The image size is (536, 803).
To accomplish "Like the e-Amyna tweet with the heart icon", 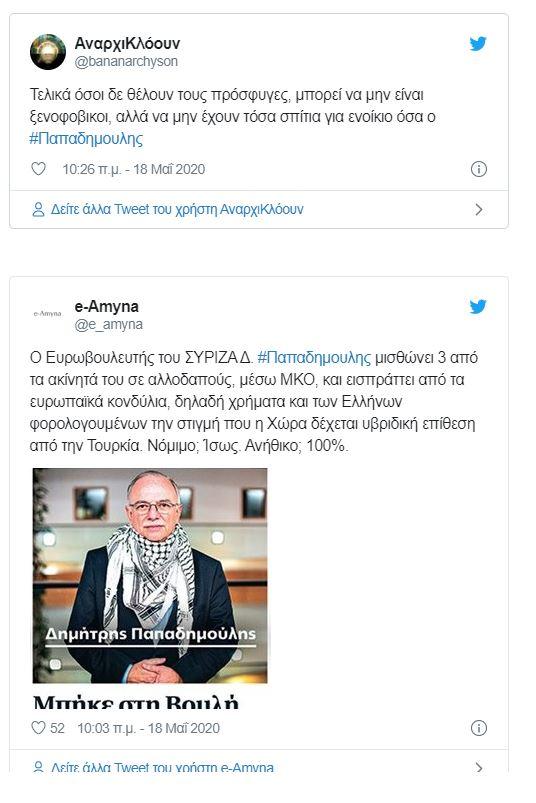I will pyautogui.click(x=38, y=727).
